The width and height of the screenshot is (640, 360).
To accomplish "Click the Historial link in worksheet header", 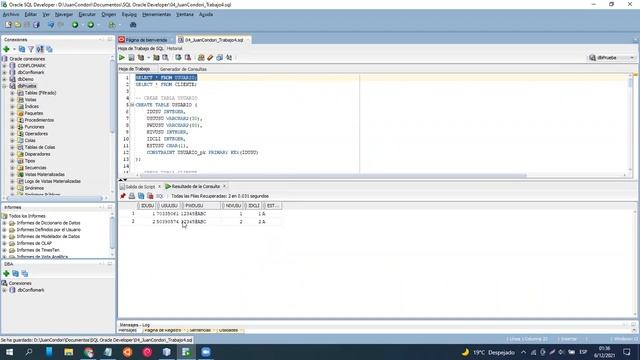I will (x=174, y=49).
